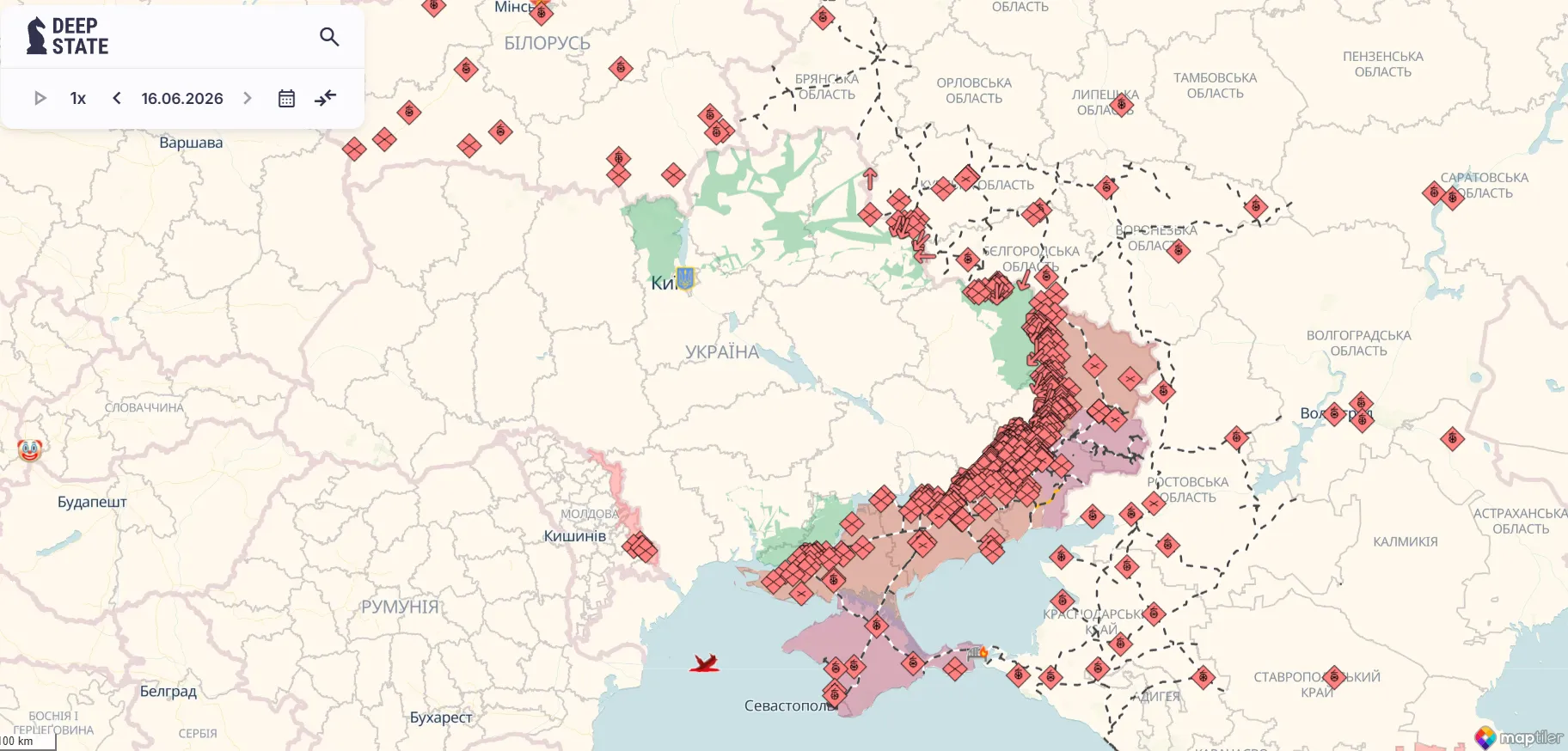
Task: Click the red upward direction arrow
Action: (x=870, y=178)
